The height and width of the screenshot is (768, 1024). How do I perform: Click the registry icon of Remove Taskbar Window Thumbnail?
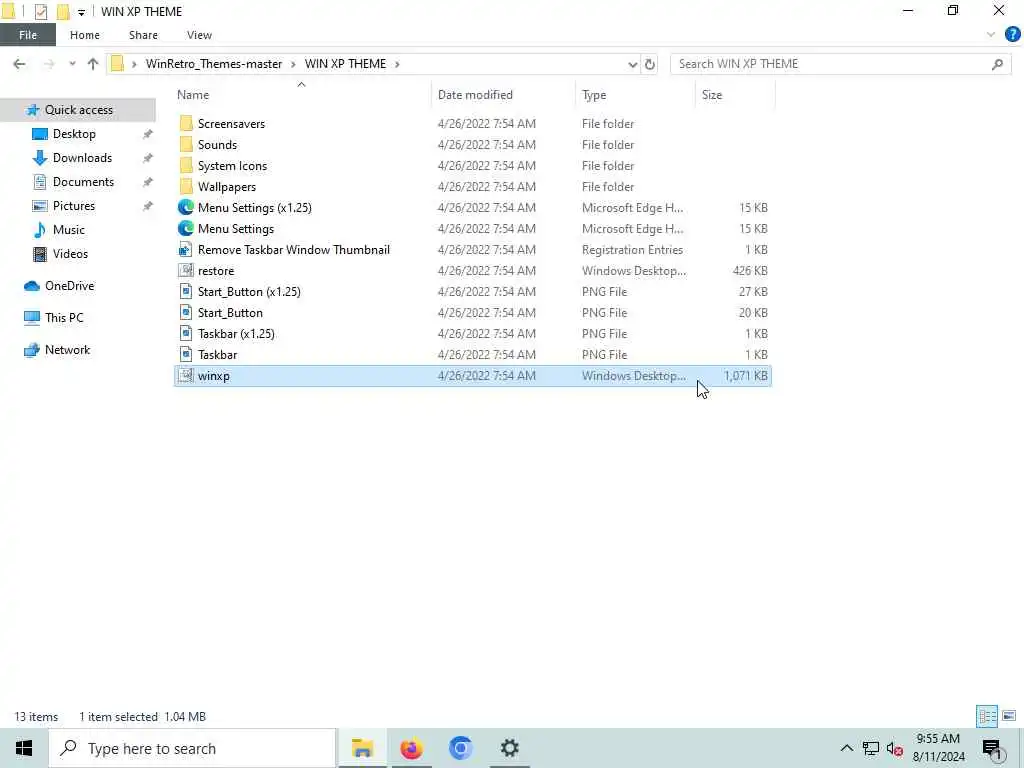pos(186,249)
